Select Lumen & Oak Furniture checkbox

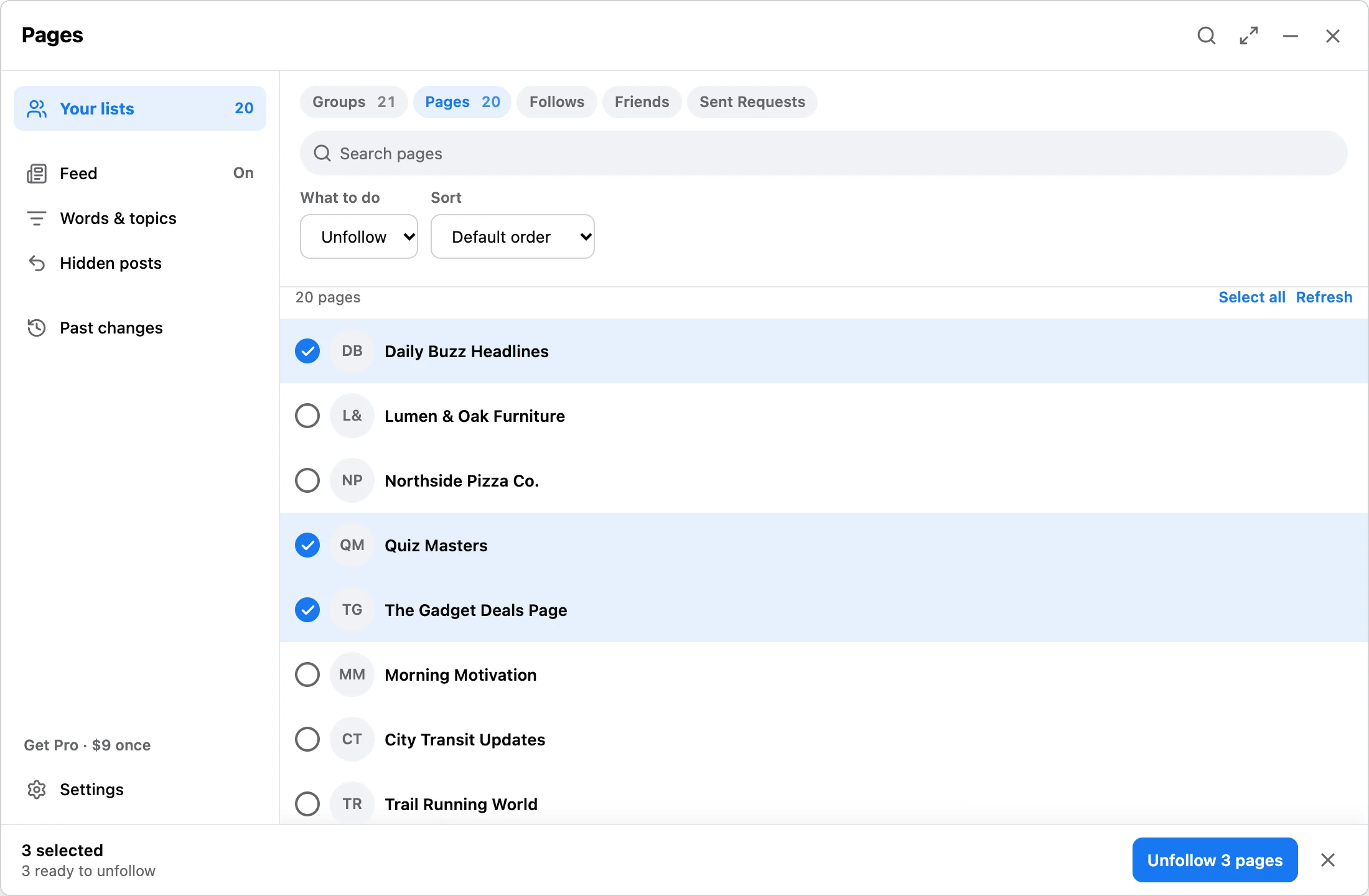pos(307,416)
